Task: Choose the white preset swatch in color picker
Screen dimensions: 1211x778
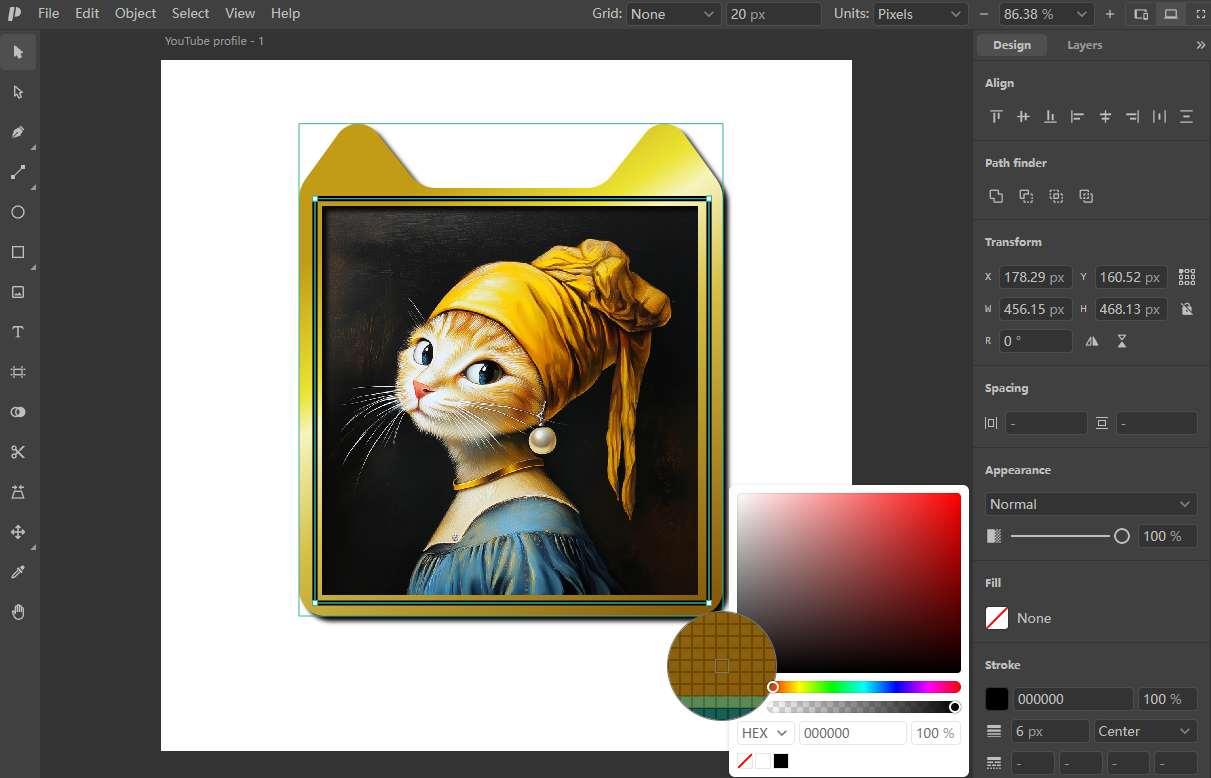Action: [x=763, y=761]
